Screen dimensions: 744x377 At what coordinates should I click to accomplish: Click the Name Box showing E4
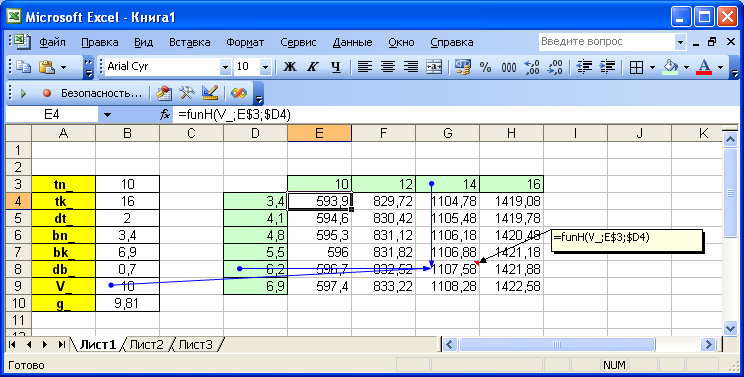pyautogui.click(x=52, y=115)
